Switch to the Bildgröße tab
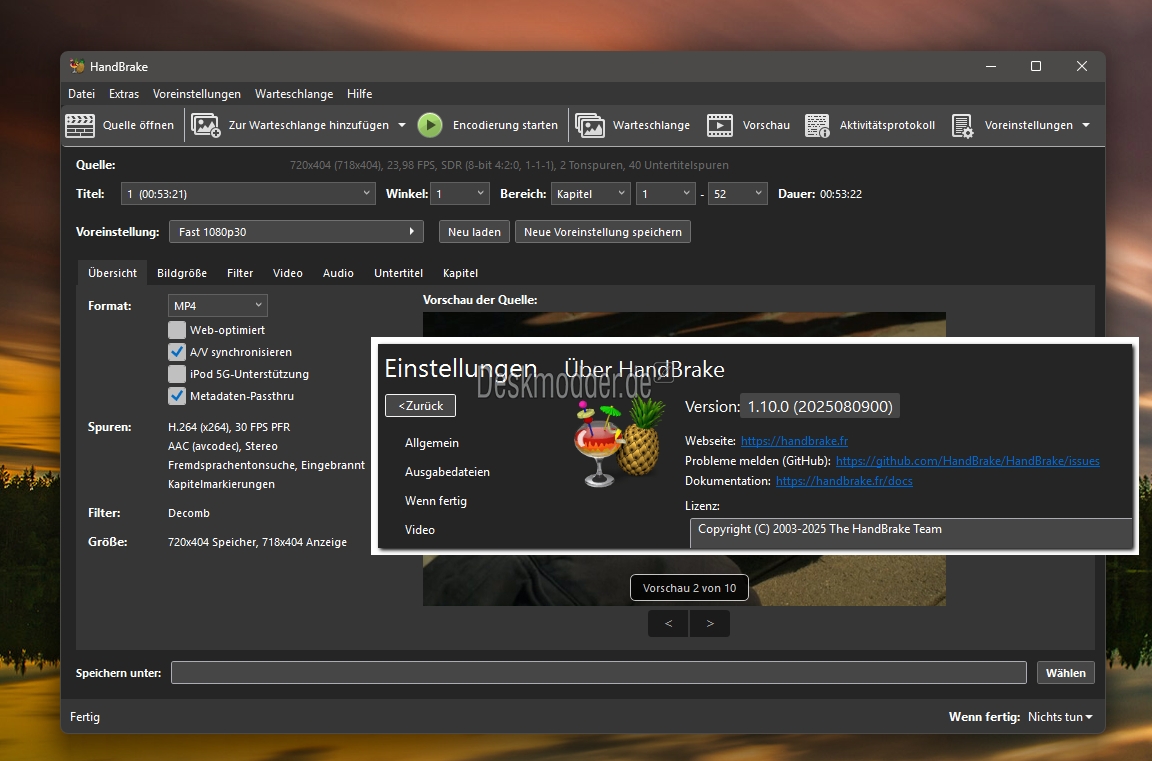This screenshot has height=761, width=1152. [x=181, y=273]
